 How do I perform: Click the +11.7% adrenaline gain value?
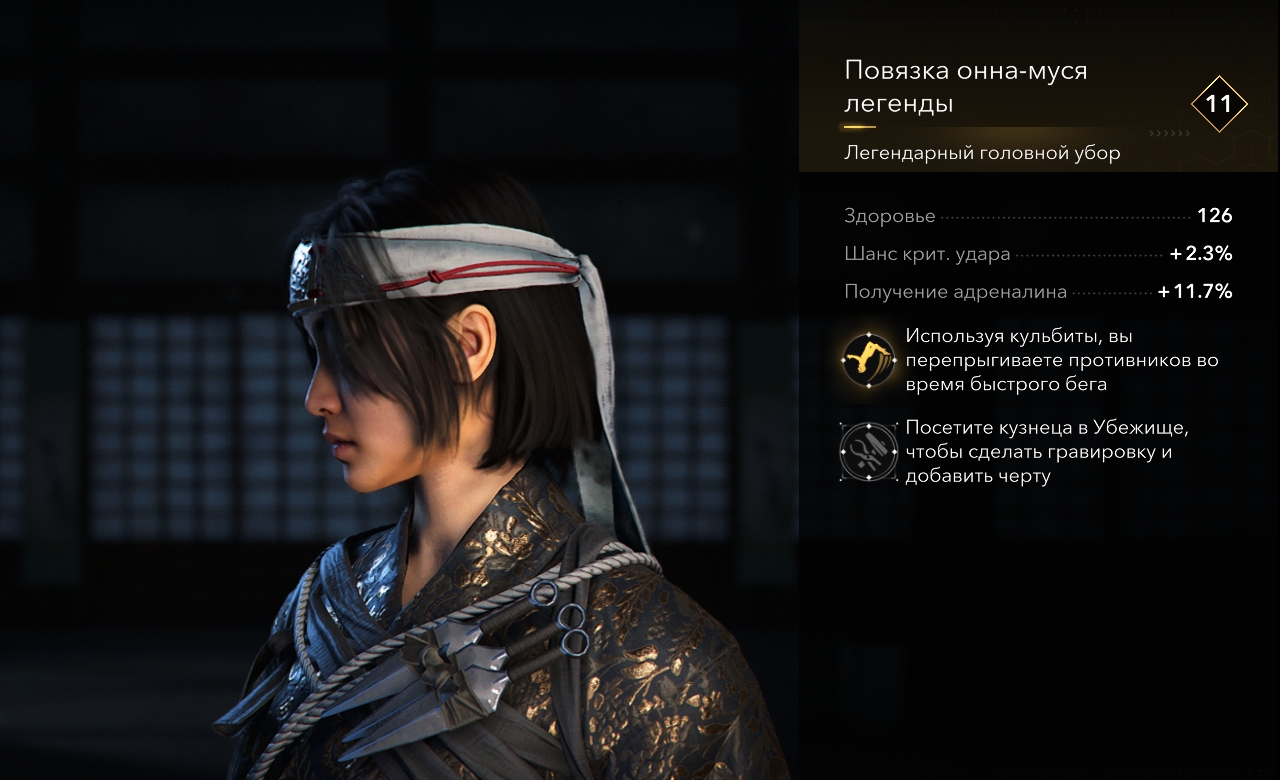pyautogui.click(x=1195, y=292)
